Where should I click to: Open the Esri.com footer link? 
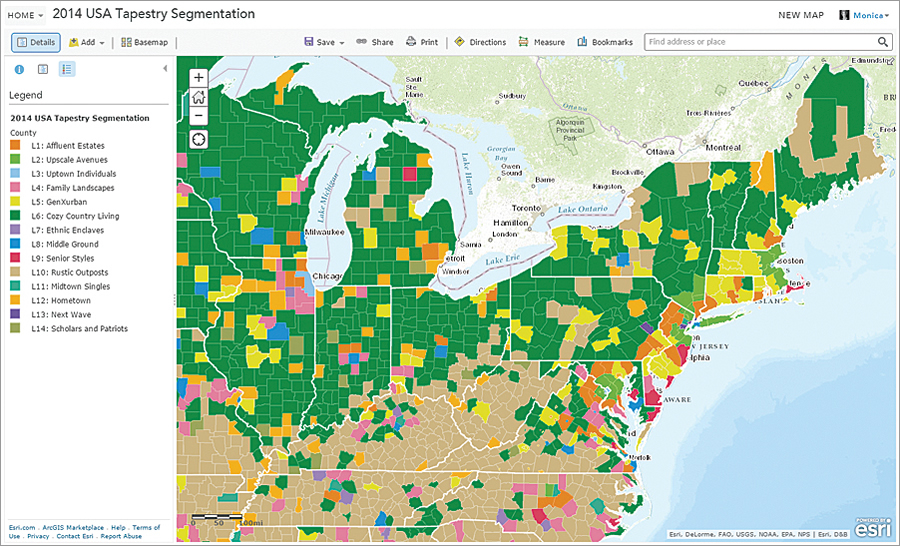tap(22, 527)
